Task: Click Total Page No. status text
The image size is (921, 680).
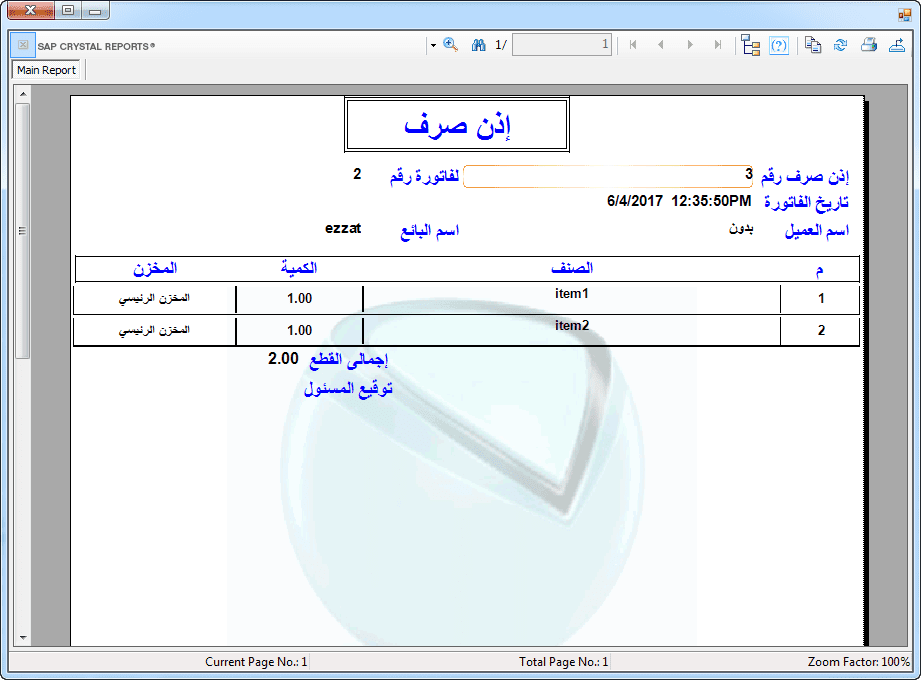Action: 563,662
